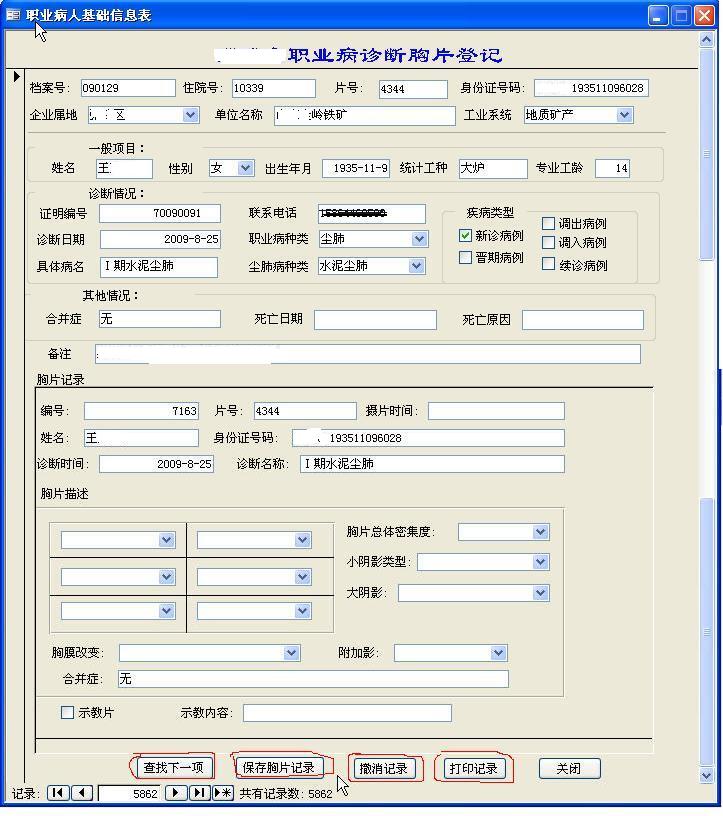Viewport: 723px width, 816px height.
Task: Maximize the 职业病人基础信息表 window
Action: [x=681, y=15]
